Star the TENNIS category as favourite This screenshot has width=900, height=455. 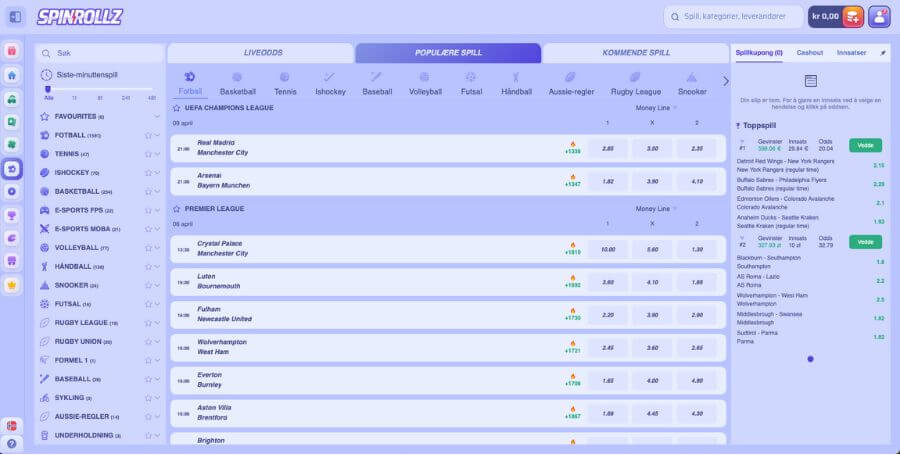point(148,154)
